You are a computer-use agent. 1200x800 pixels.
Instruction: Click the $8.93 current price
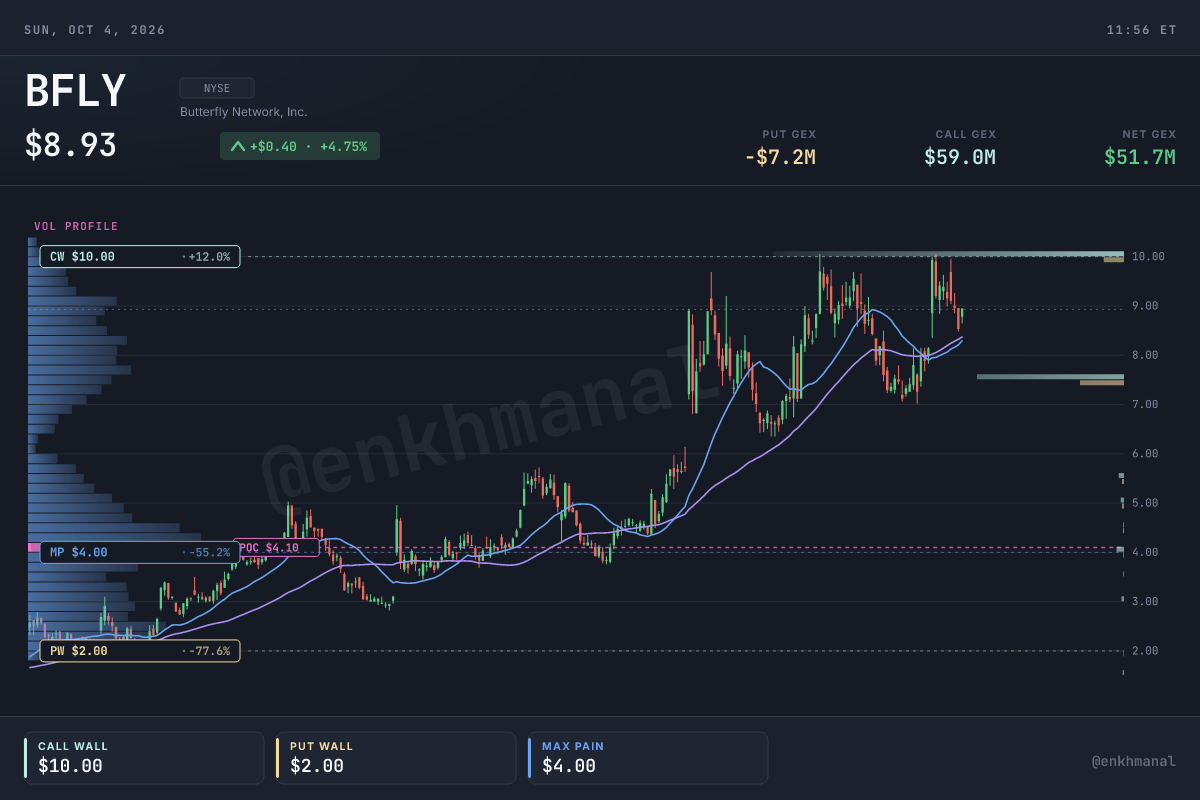71,146
